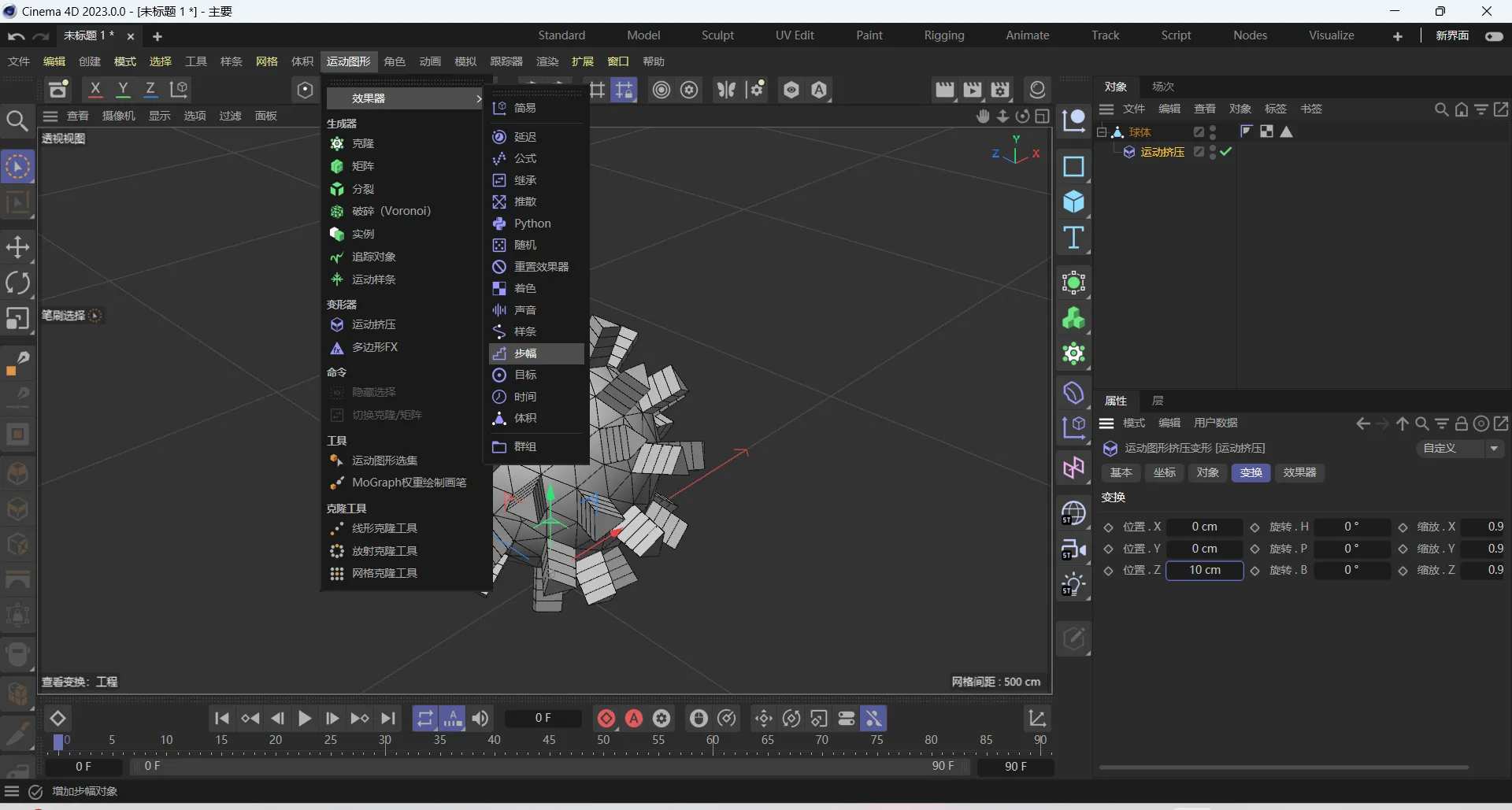Screen dimensions: 1512x810
Task: Open the search icon in Objects panel
Action: (x=1441, y=109)
